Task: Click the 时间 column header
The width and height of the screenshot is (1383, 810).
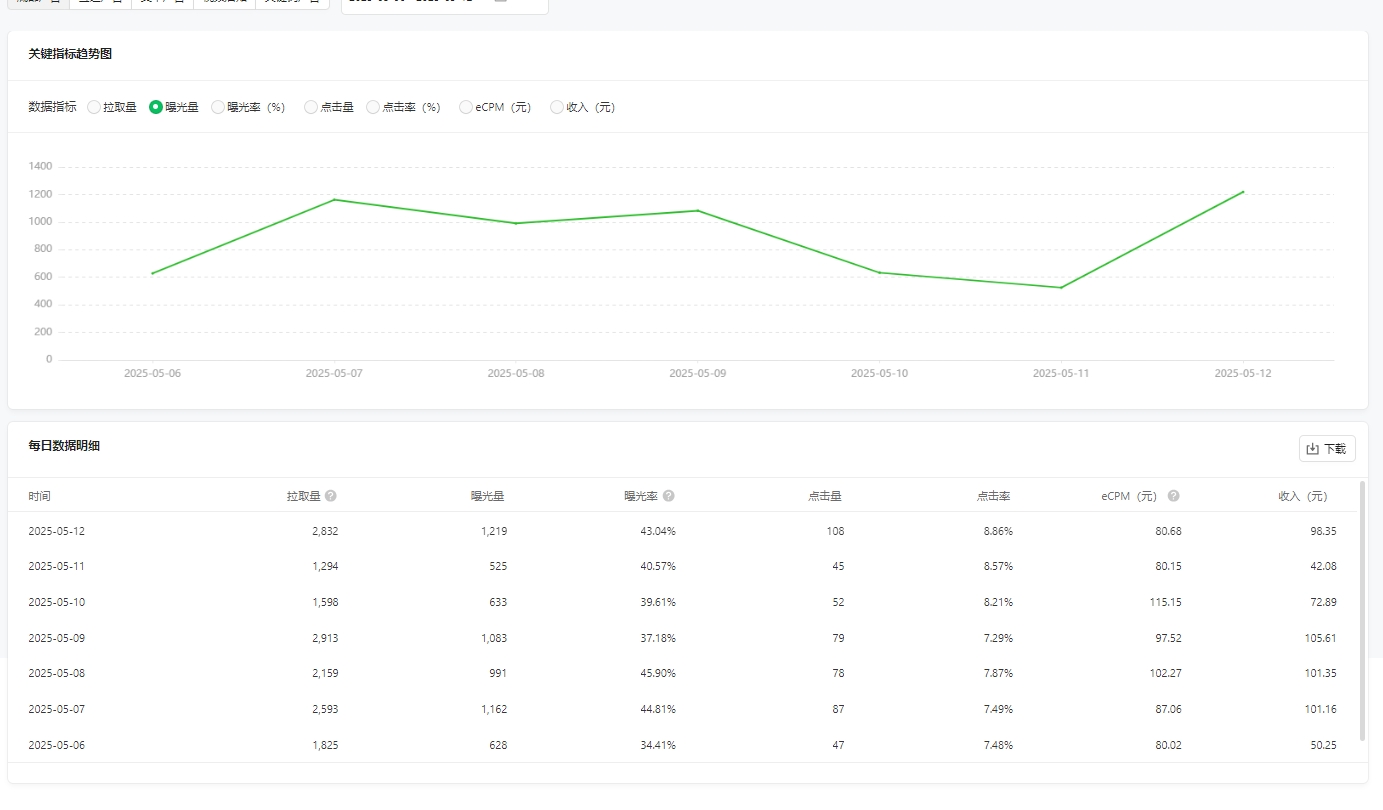Action: [x=40, y=496]
